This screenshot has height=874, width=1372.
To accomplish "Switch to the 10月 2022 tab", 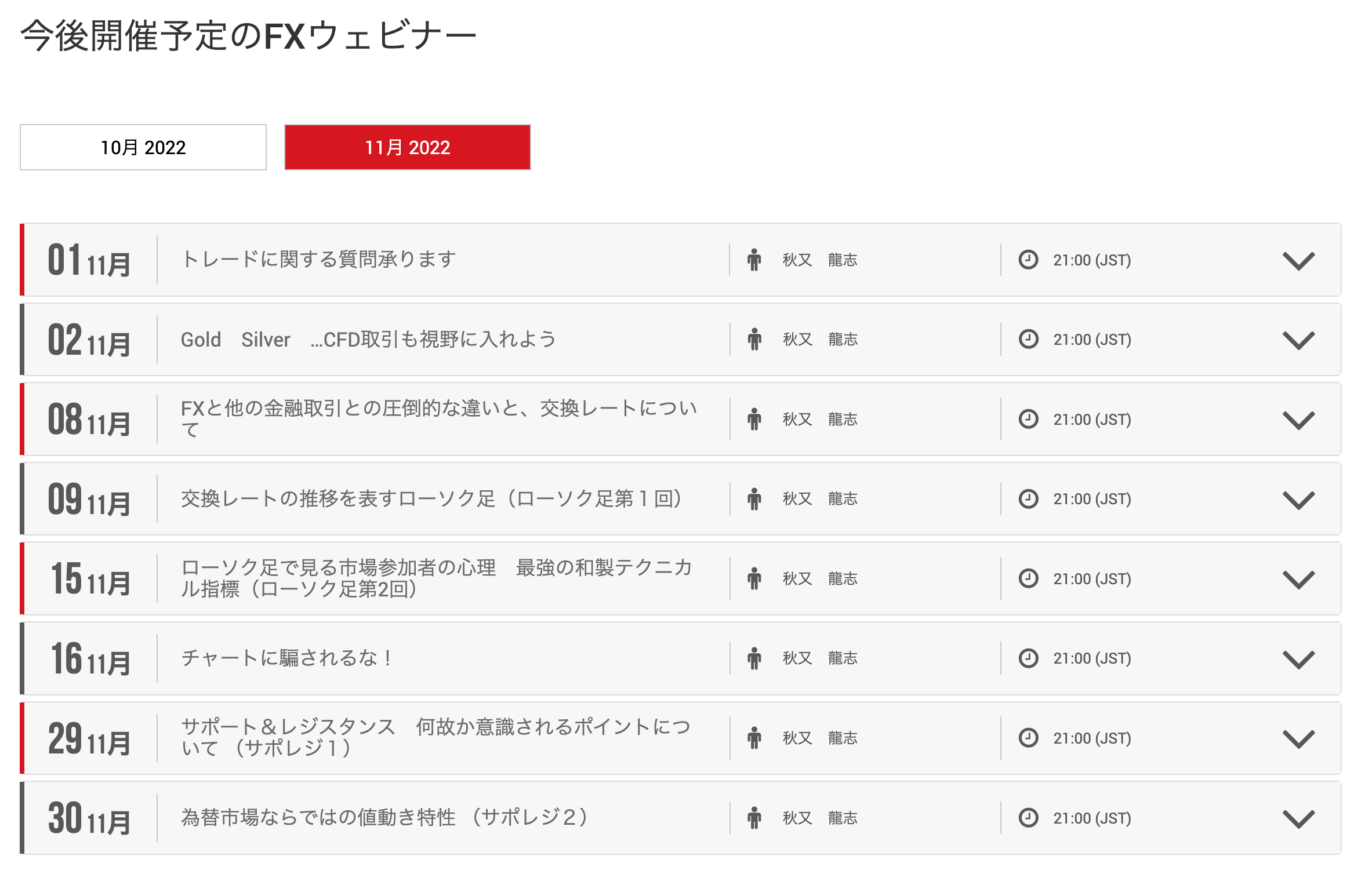I will pyautogui.click(x=143, y=147).
